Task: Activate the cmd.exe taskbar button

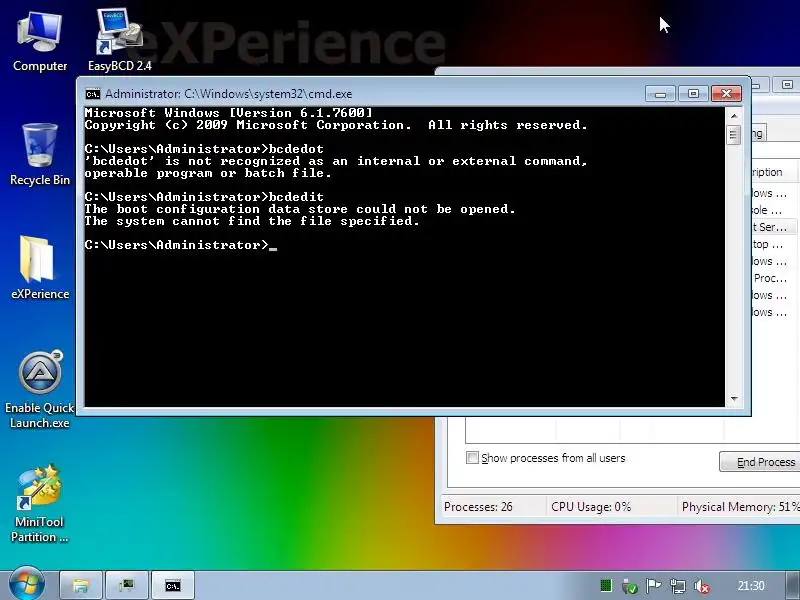Action: pos(173,585)
